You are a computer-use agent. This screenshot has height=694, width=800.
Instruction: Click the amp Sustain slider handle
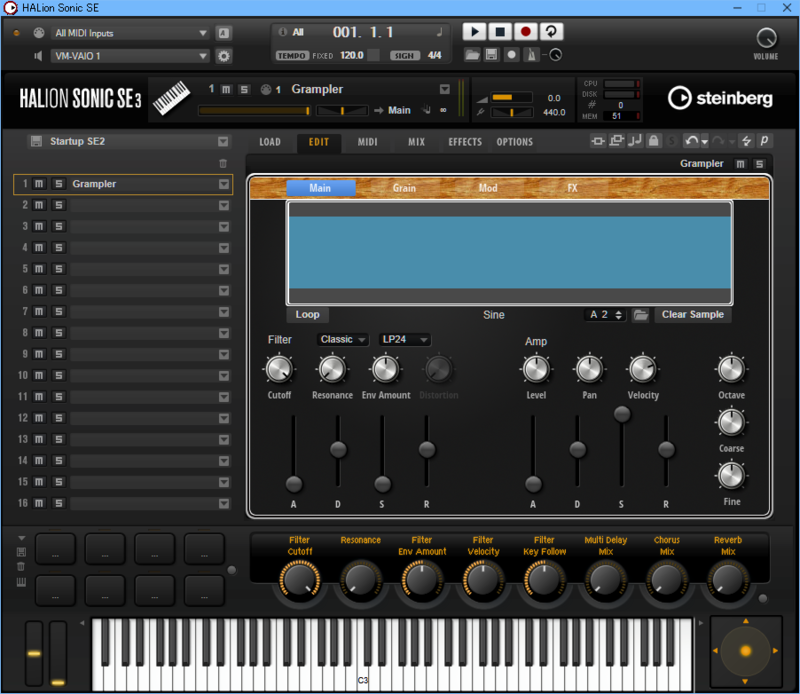point(621,414)
